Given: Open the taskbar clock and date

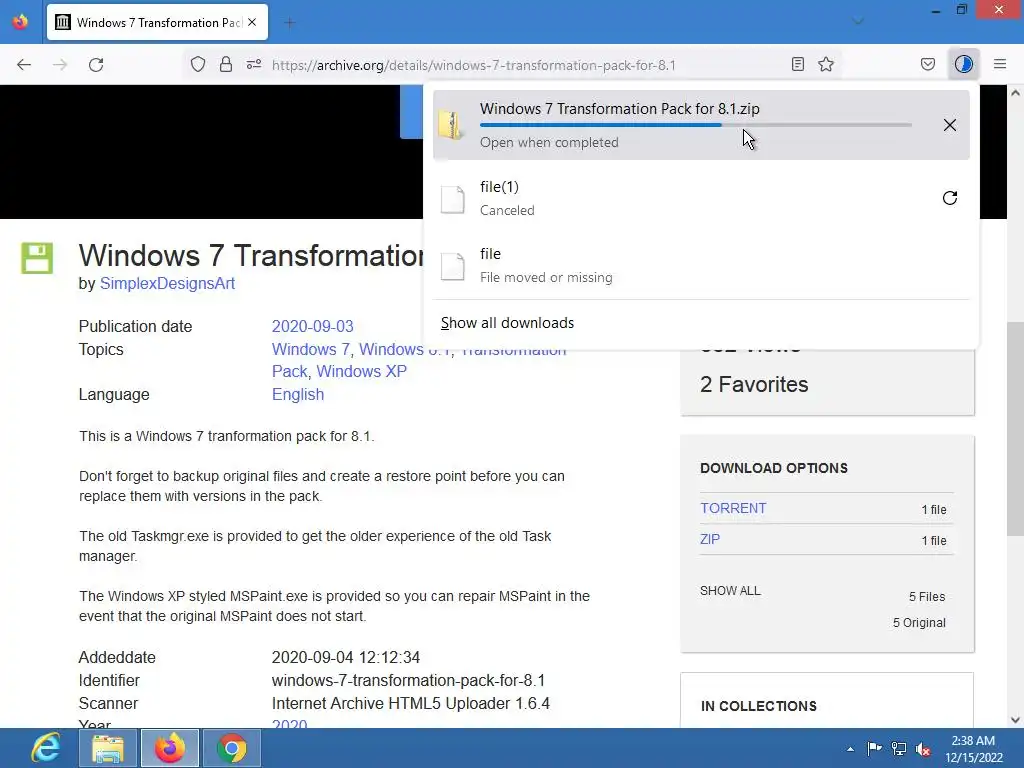Looking at the screenshot, I should [973, 749].
